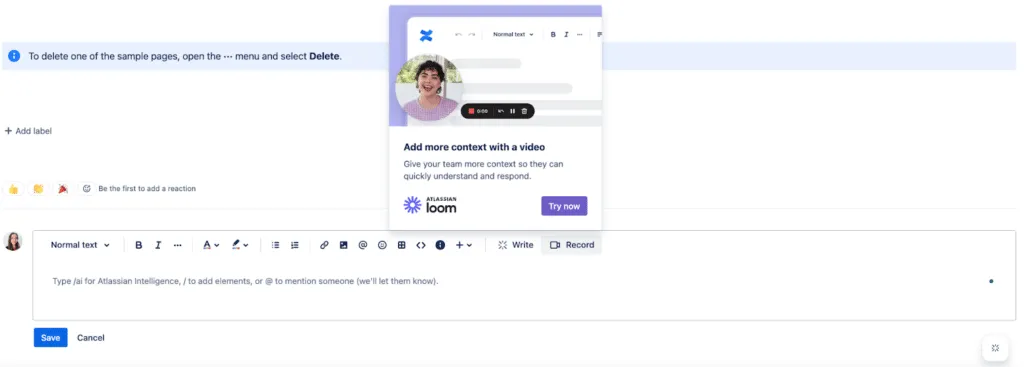The image size is (1024, 367).
Task: Open the emoji picker in toolbar
Action: [x=382, y=245]
